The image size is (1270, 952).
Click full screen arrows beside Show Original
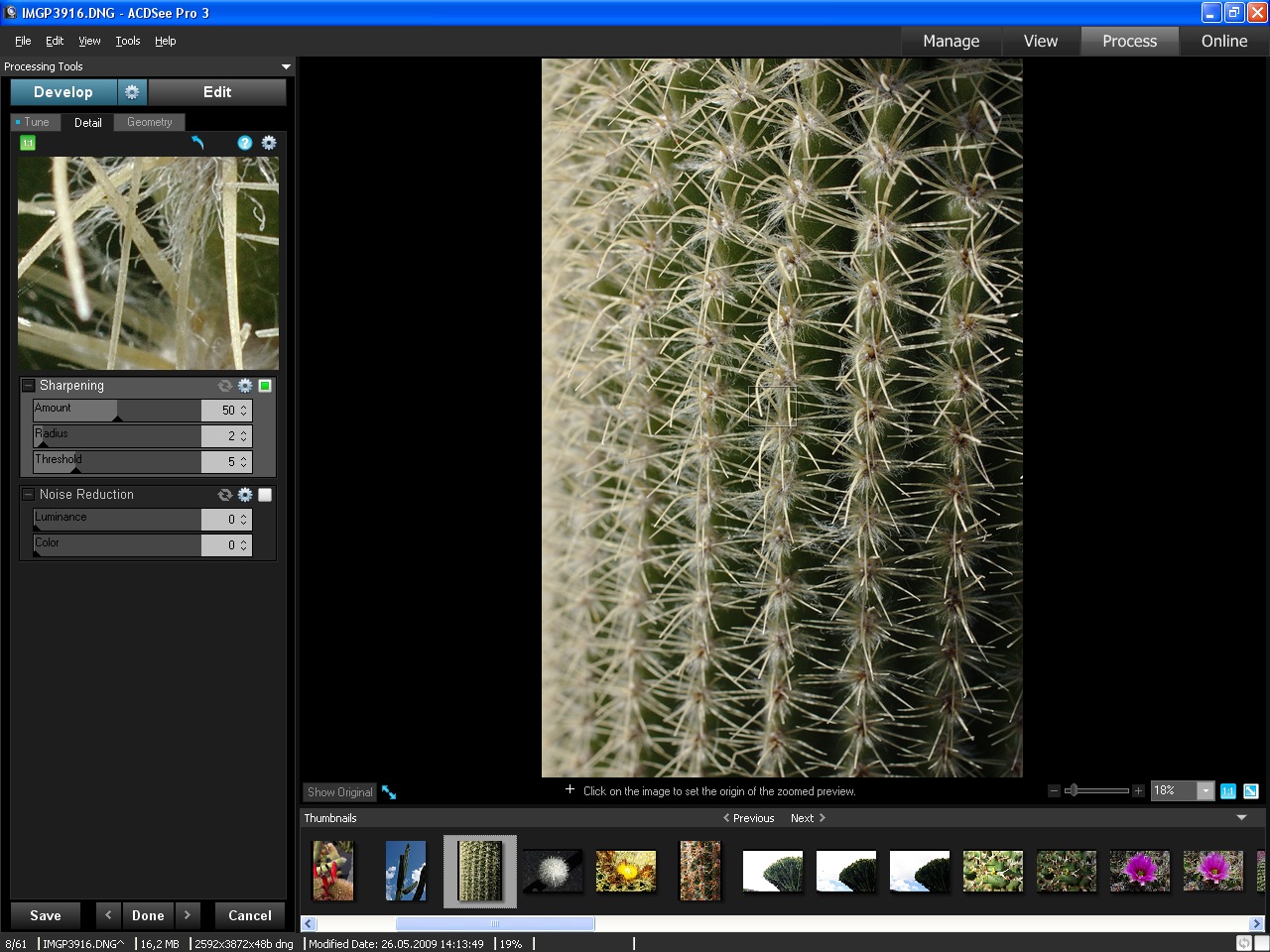(x=389, y=792)
